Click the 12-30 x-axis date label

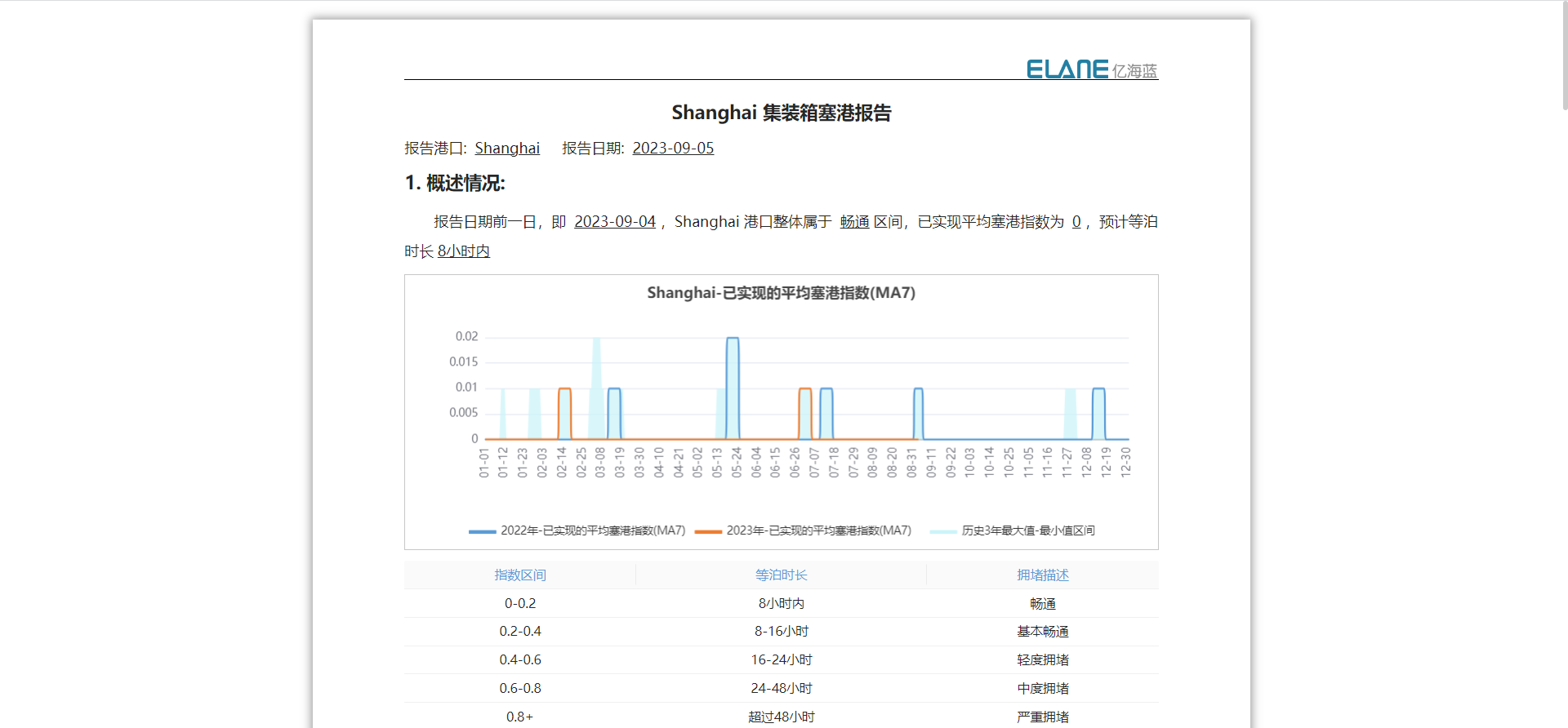pyautogui.click(x=1125, y=462)
